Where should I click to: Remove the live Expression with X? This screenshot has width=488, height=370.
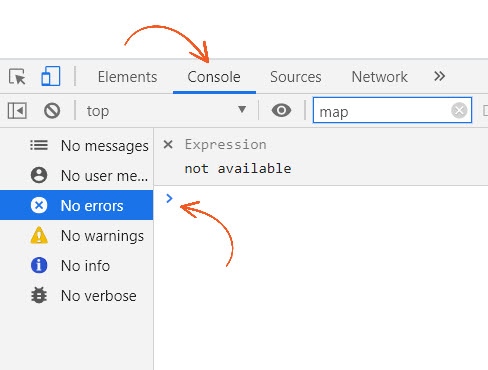click(168, 144)
